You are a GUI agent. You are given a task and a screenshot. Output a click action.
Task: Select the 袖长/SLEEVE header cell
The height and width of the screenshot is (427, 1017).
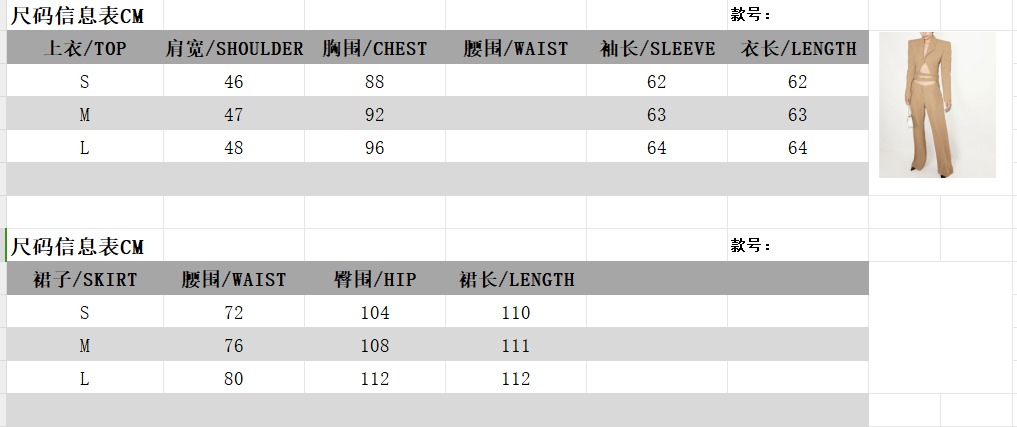(x=657, y=49)
